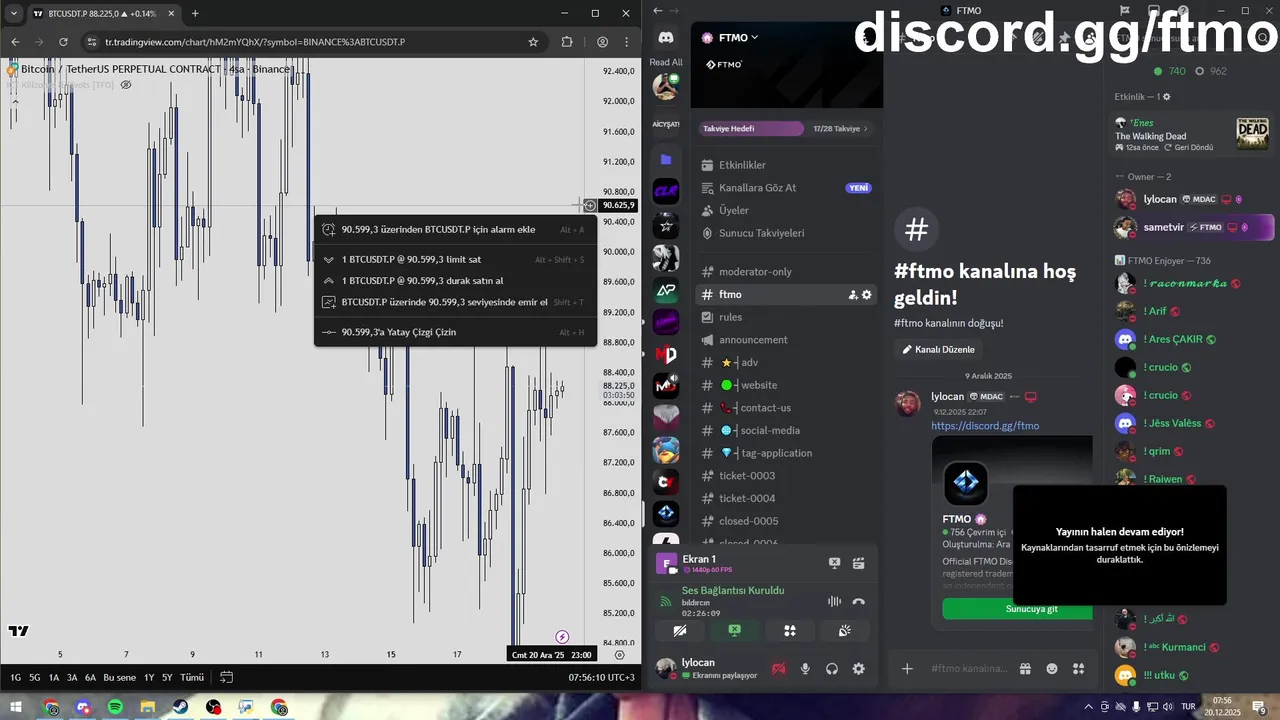This screenshot has width=1280, height=720.
Task: Open stream clips icon next to Ekran 1
Action: [858, 564]
